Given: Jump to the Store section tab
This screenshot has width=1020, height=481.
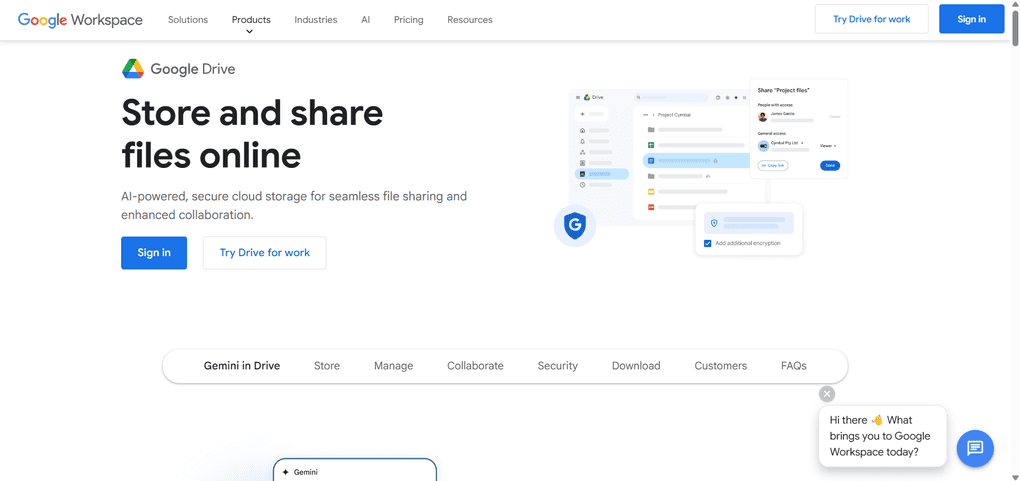Looking at the screenshot, I should (x=327, y=366).
